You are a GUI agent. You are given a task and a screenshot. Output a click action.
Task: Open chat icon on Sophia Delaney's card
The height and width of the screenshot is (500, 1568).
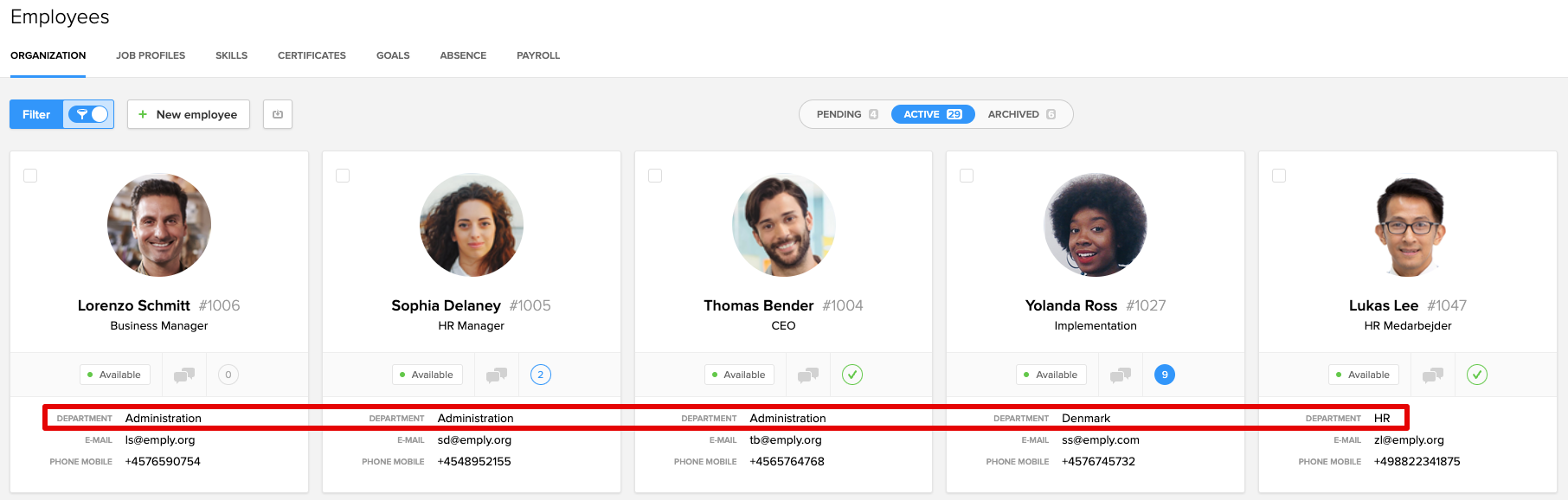pyautogui.click(x=496, y=375)
